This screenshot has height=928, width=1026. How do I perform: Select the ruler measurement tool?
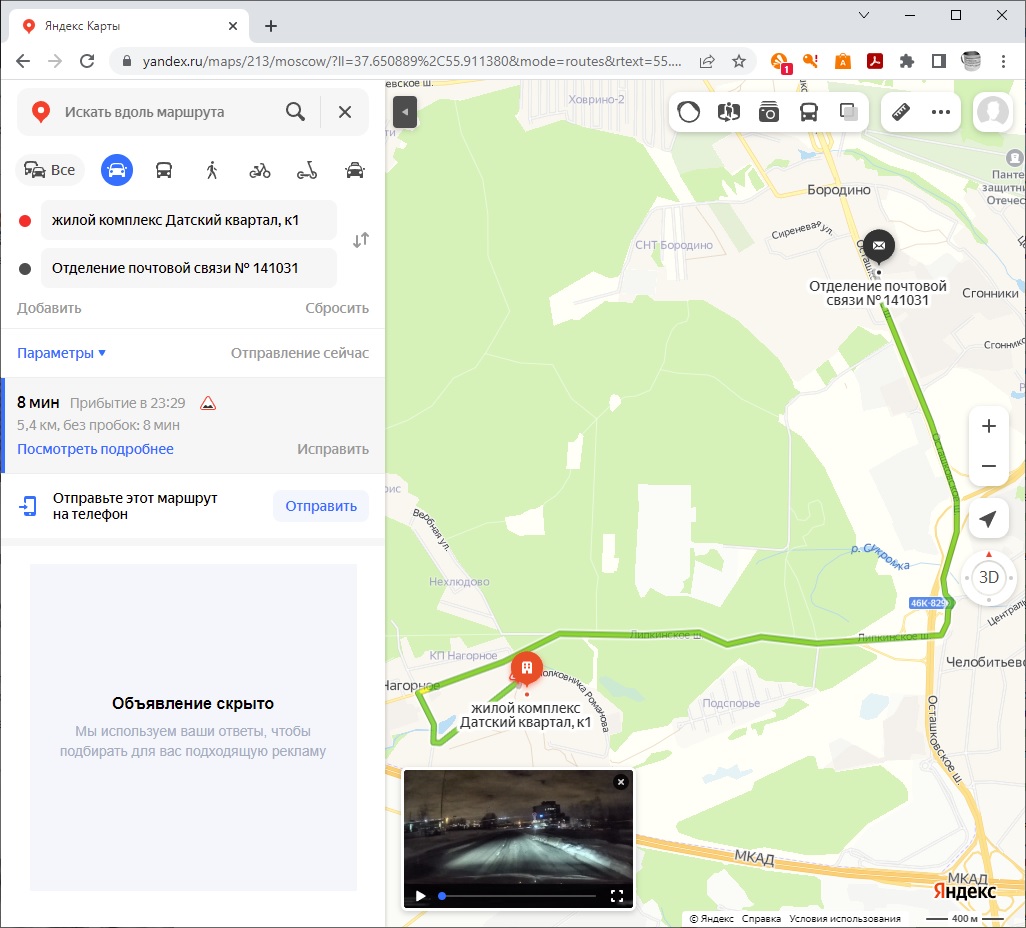pos(901,113)
